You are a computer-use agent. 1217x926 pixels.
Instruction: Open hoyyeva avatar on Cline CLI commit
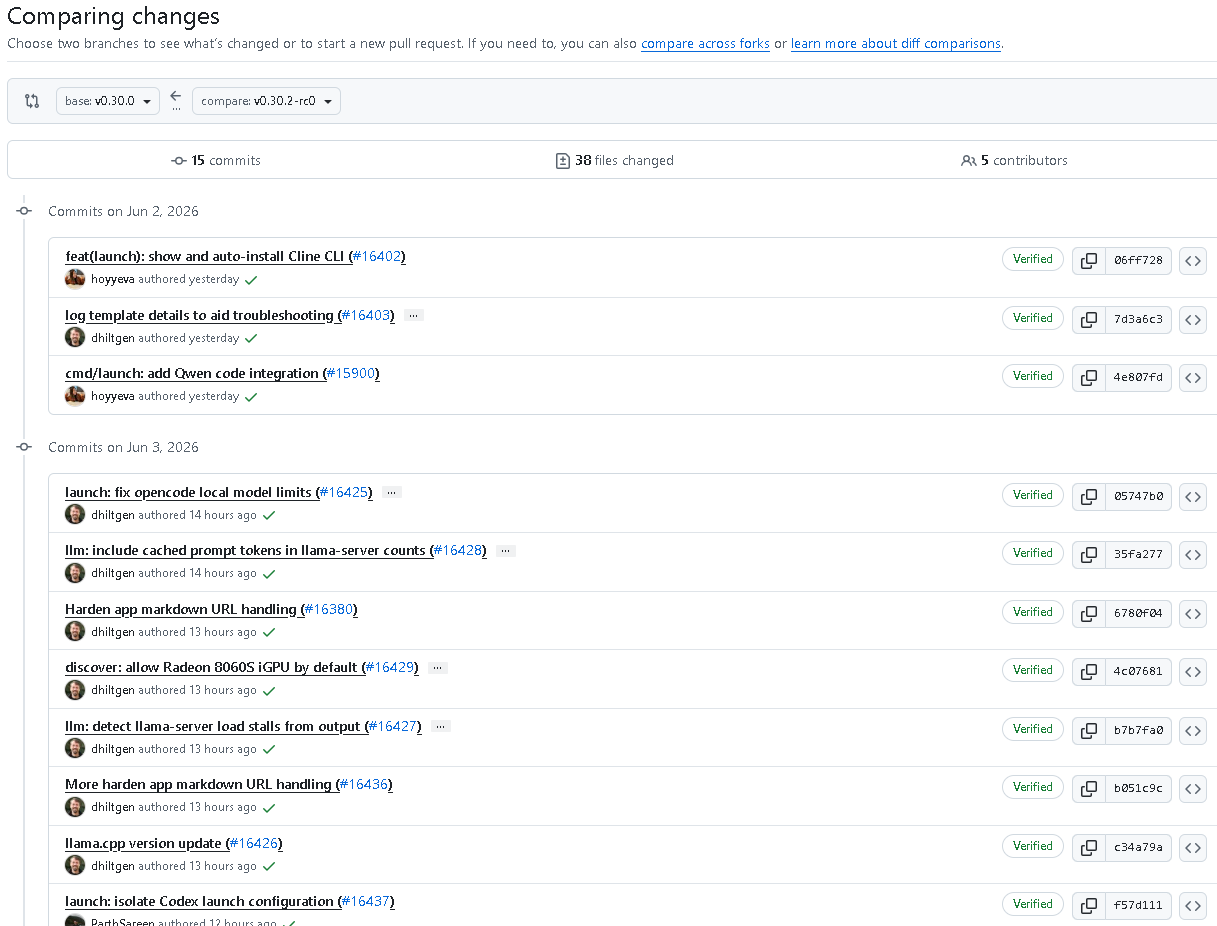coord(75,279)
